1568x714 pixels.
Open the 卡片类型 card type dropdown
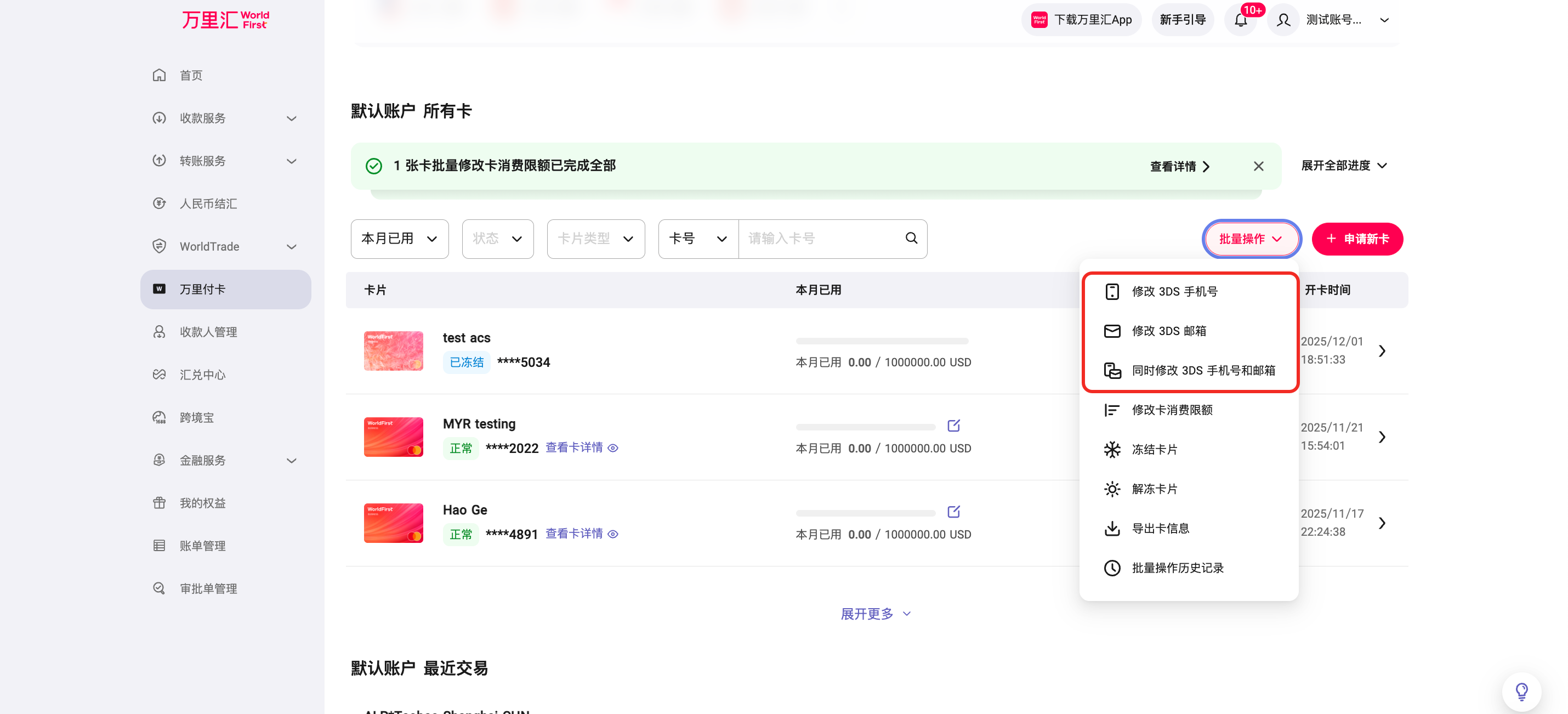point(595,239)
